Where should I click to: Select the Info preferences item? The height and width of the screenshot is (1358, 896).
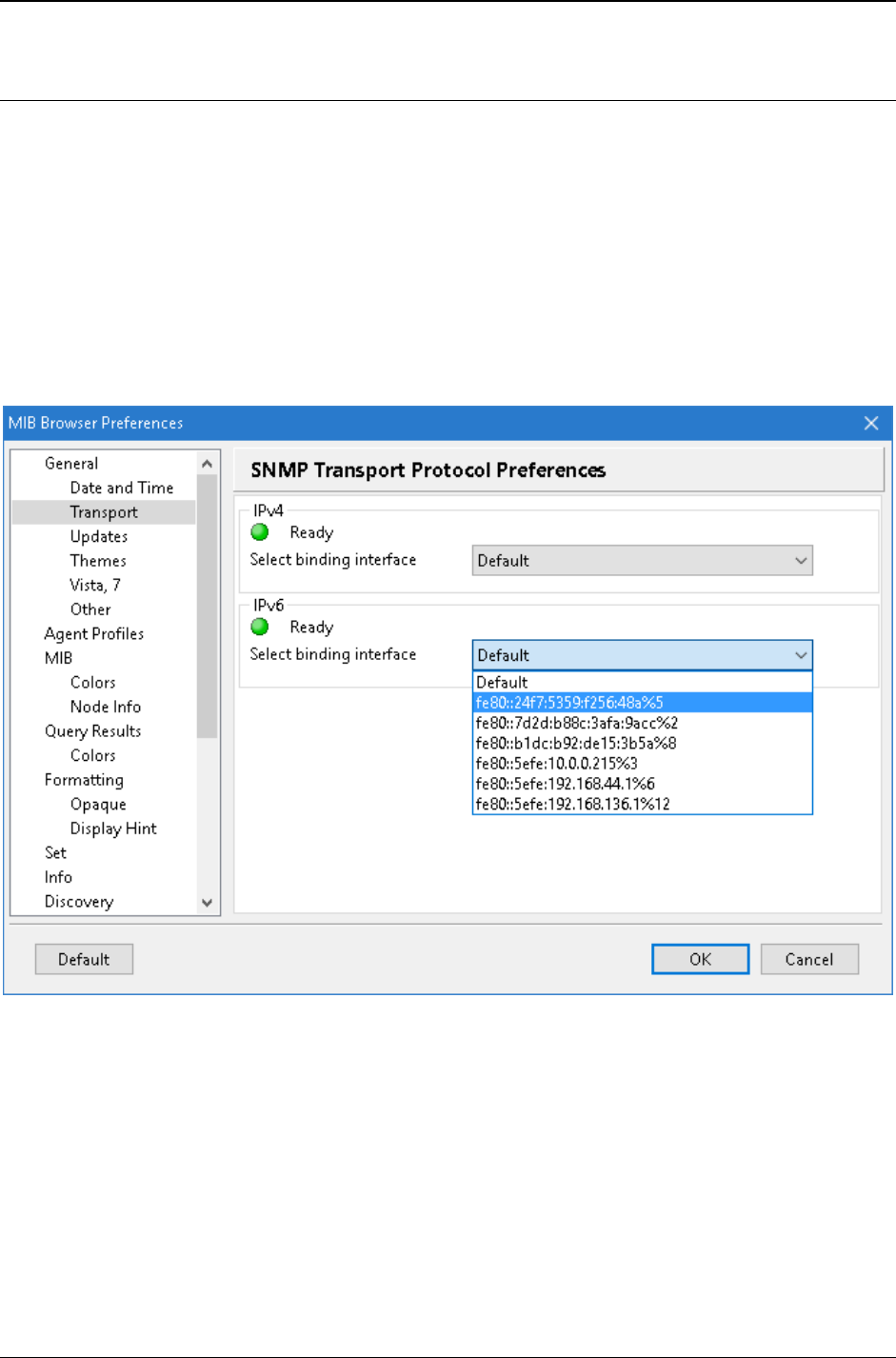pos(58,877)
